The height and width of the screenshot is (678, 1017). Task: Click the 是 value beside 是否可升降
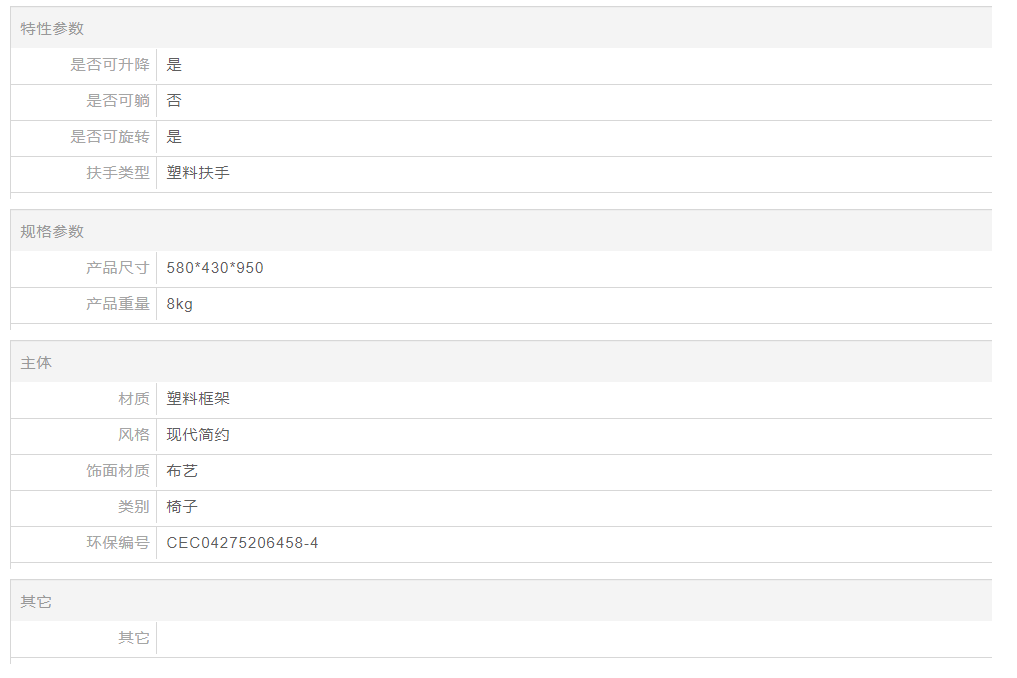(x=175, y=65)
